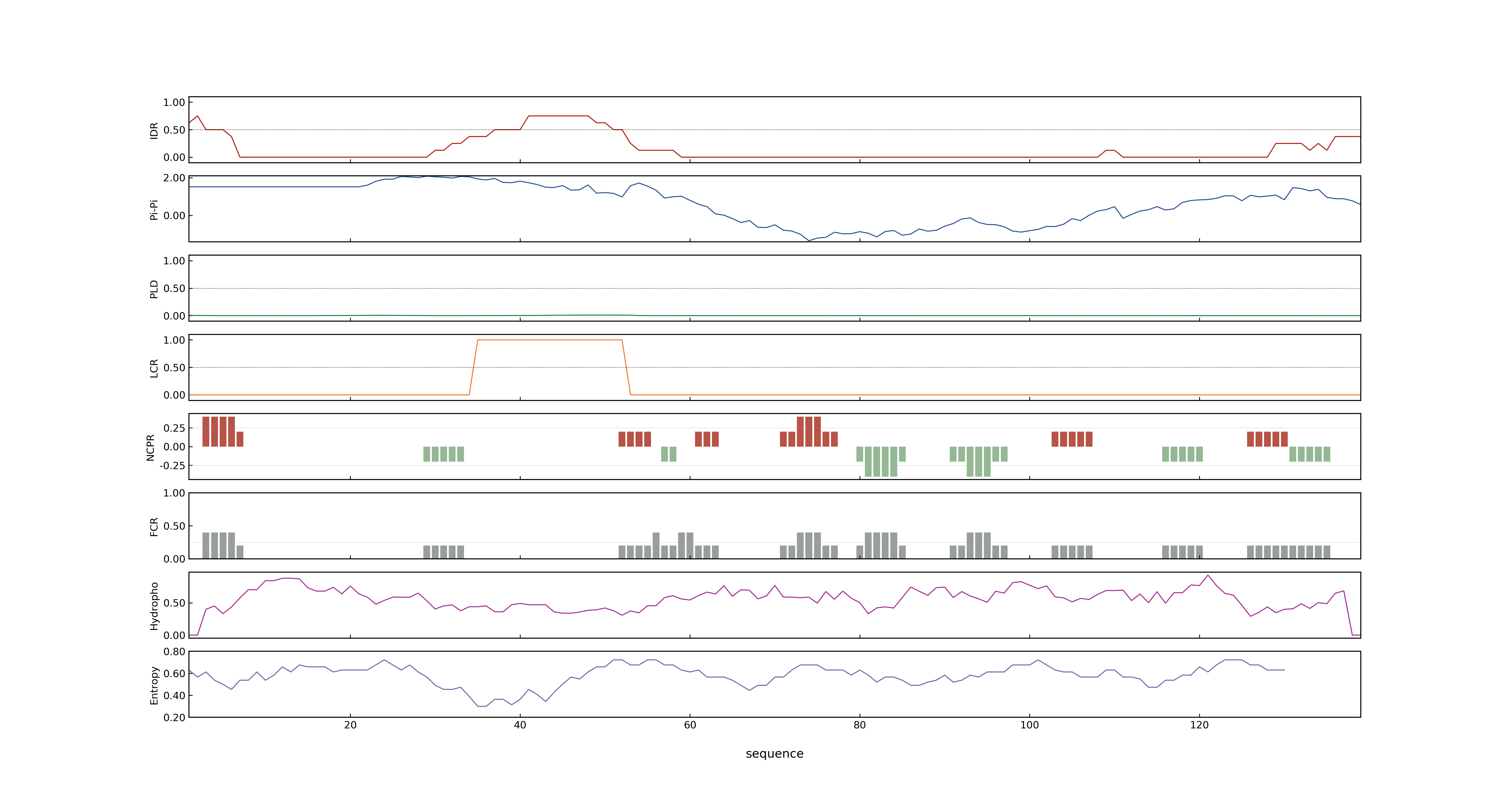This screenshot has width=1512, height=806.
Task: Click the 0.50 tick on FCR axis
Action: 174,526
